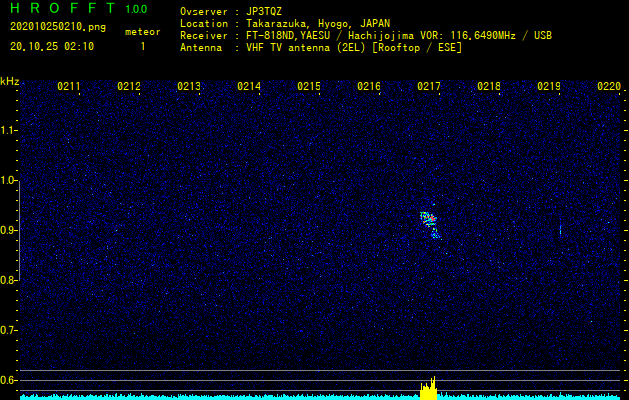Click the gray frequency range bar on left axis
The height and width of the screenshot is (400, 629).
pyautogui.click(x=19, y=228)
